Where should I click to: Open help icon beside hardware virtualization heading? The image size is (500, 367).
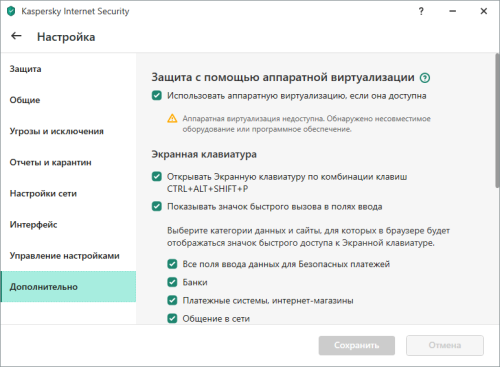[x=425, y=78]
